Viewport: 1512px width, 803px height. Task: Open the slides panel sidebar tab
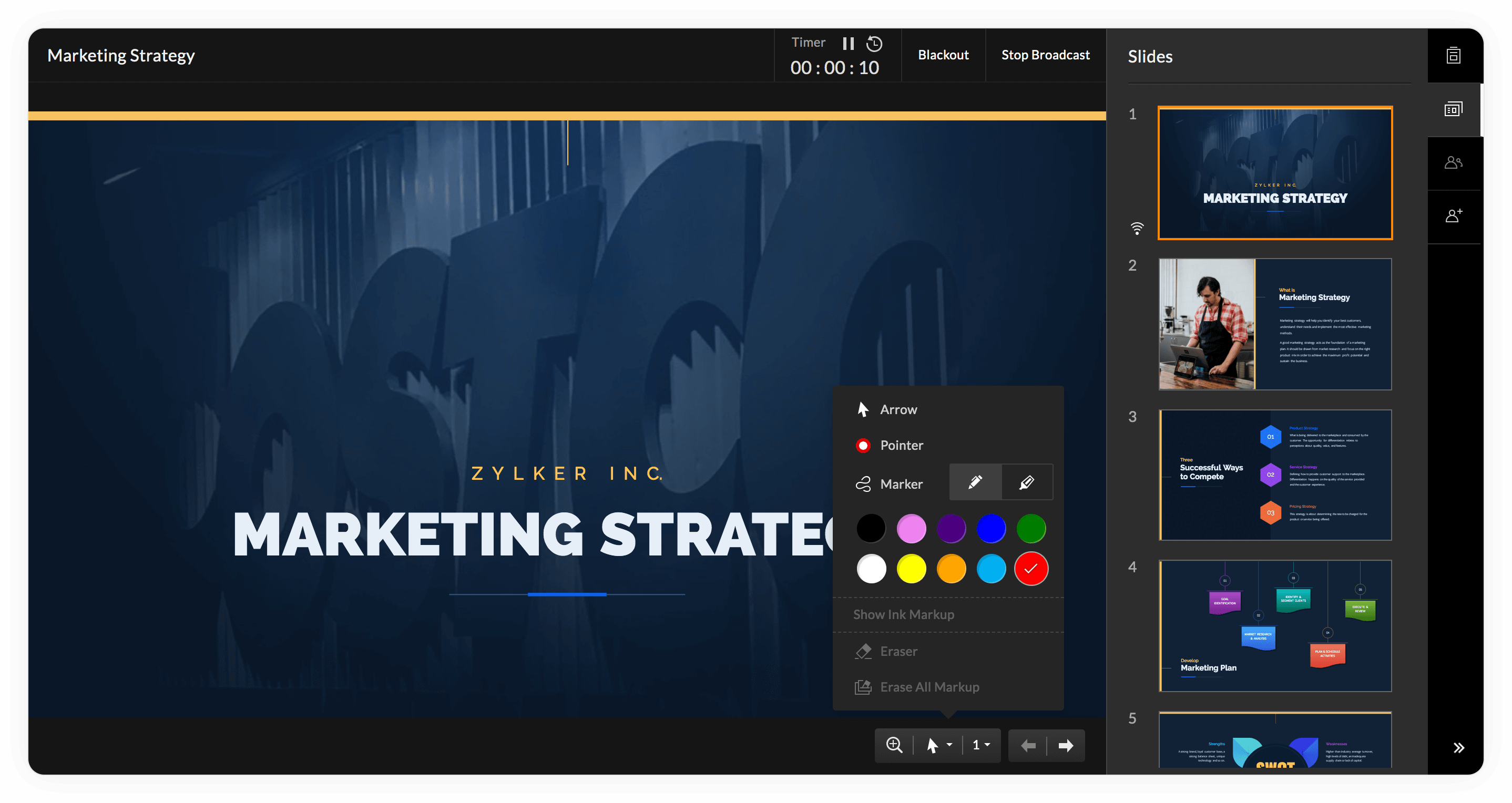pyautogui.click(x=1453, y=110)
